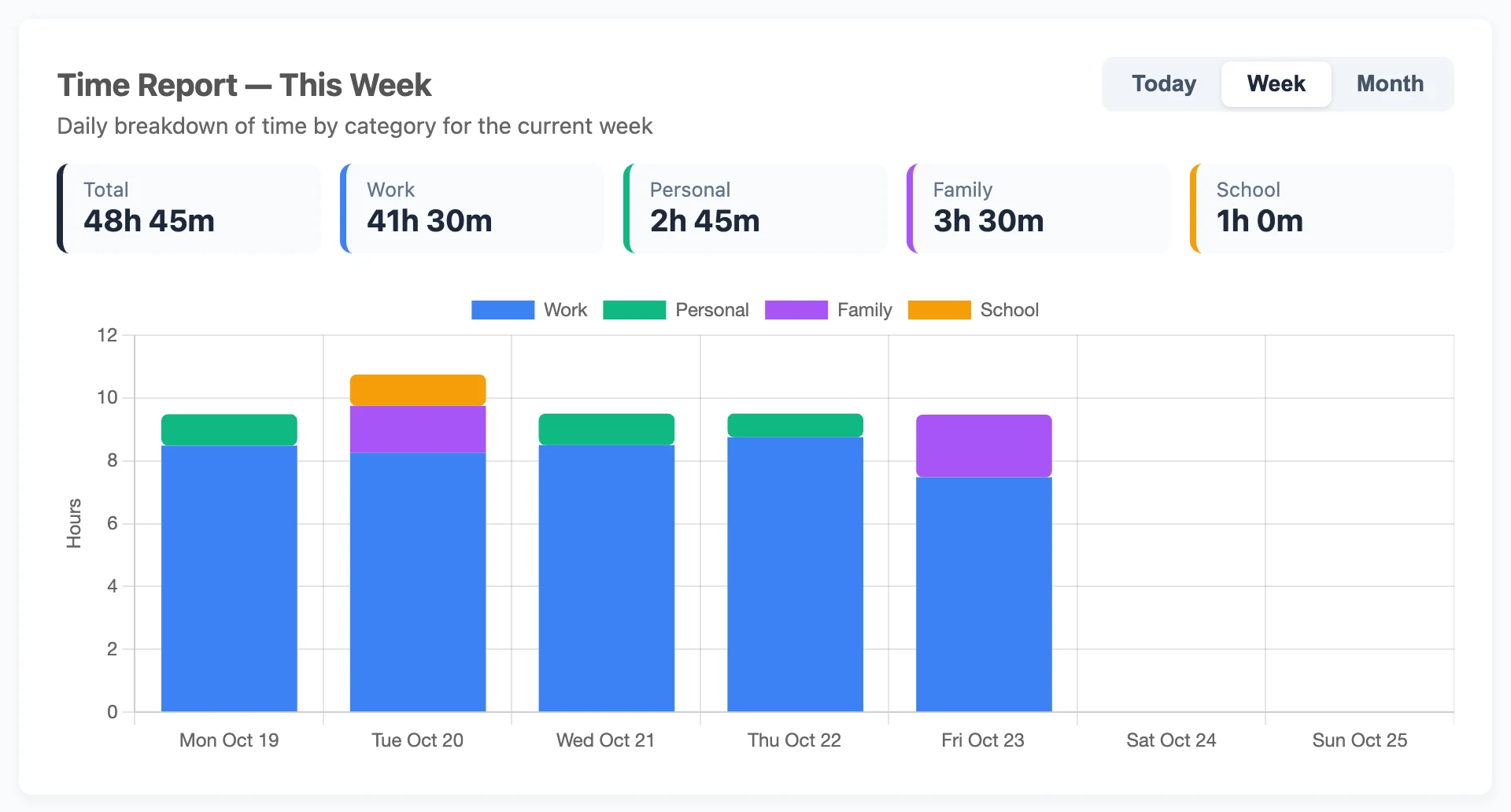Click the Thu Oct 22 axis label

[794, 740]
